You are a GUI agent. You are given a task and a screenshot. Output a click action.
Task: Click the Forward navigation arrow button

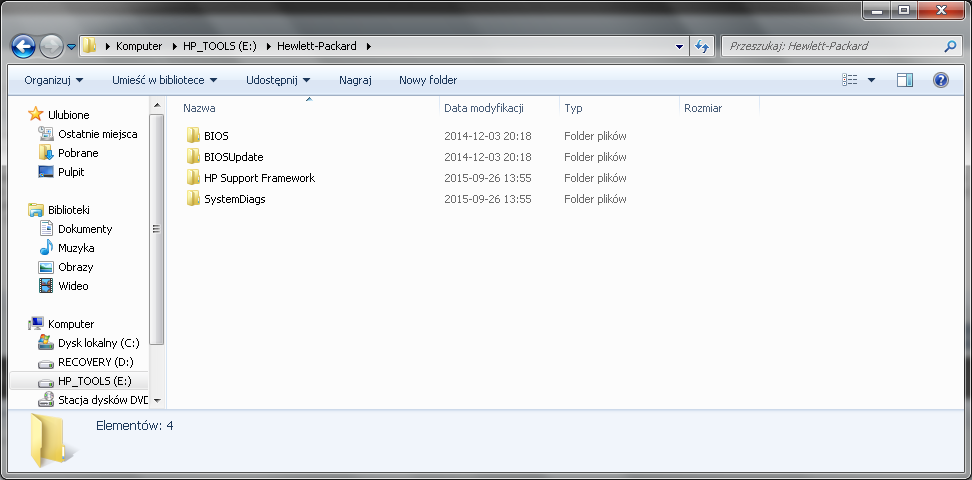click(x=50, y=46)
